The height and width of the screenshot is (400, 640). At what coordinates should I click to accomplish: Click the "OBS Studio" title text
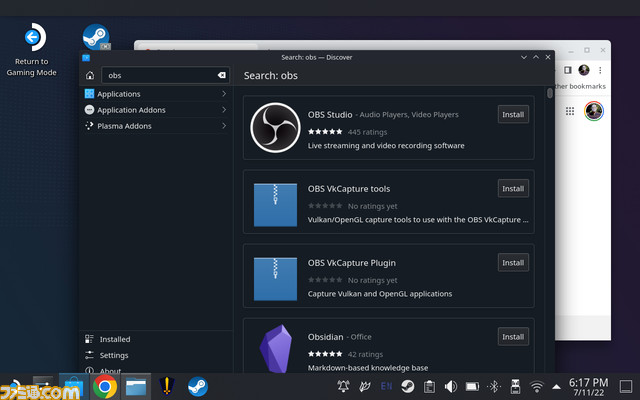pos(330,115)
